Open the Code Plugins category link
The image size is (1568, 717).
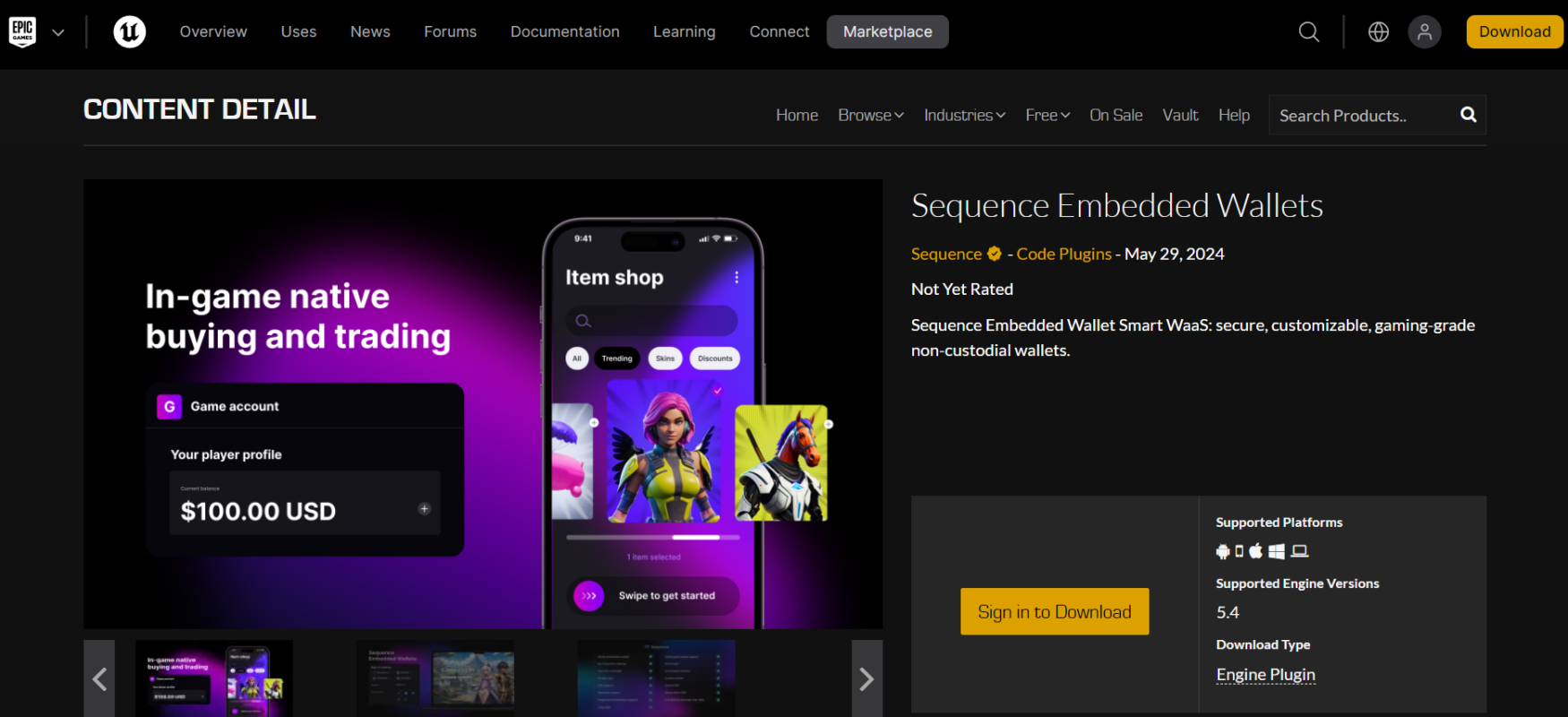(x=1064, y=255)
